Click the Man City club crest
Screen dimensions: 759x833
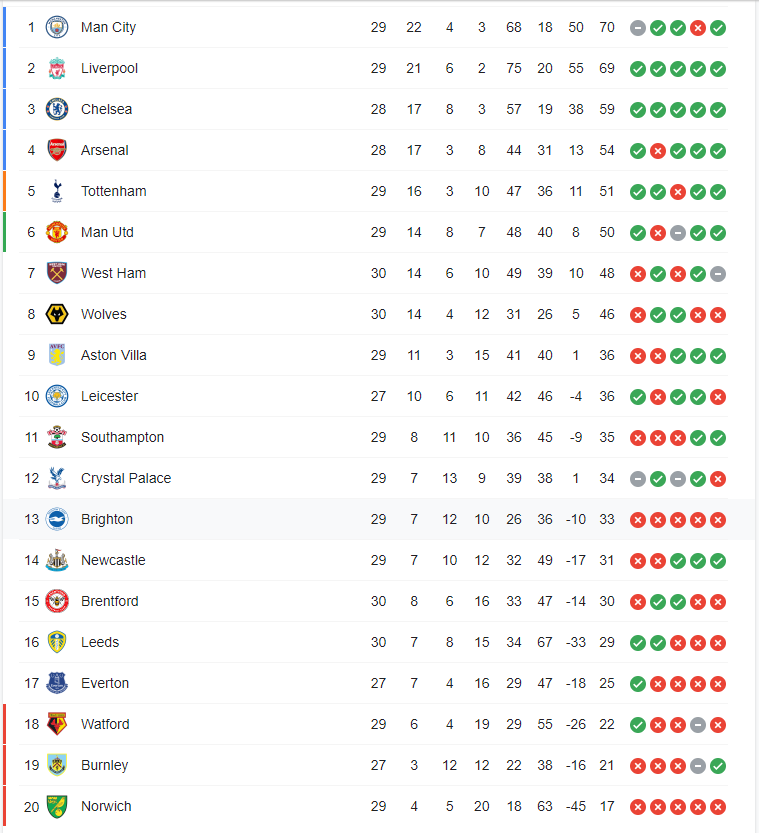57,27
